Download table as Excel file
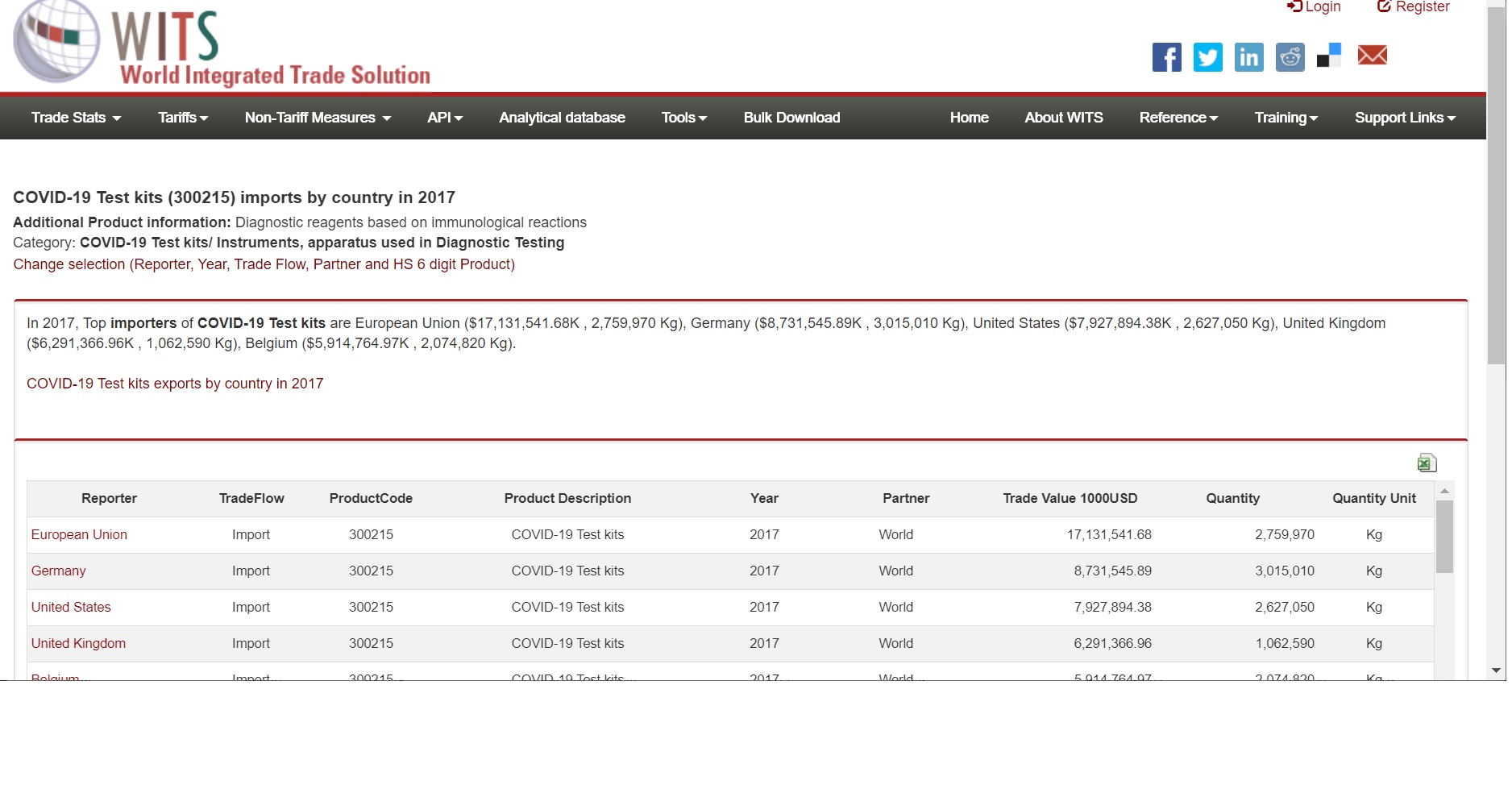Viewport: 1512px width, 797px height. click(x=1427, y=463)
